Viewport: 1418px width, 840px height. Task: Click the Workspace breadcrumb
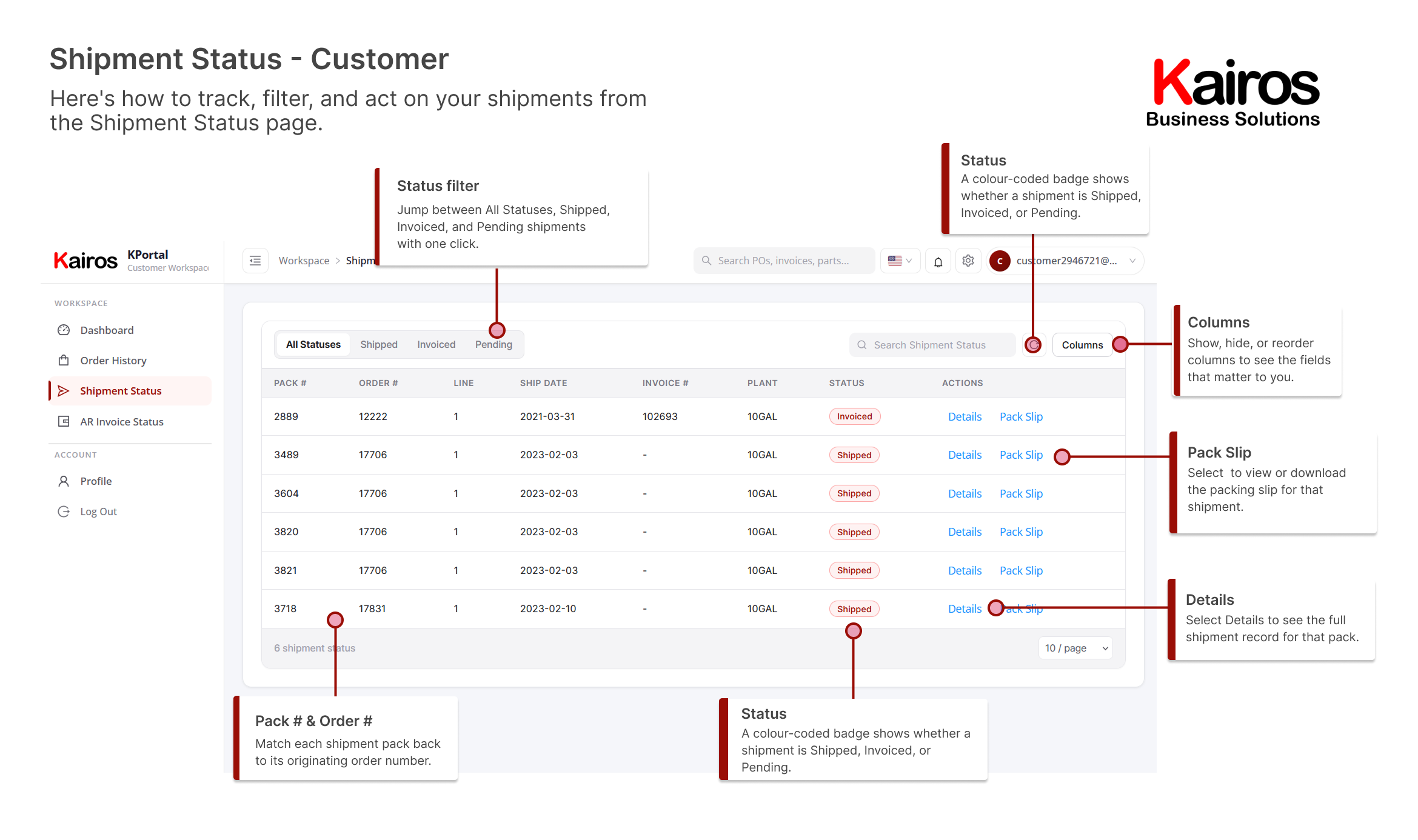click(x=304, y=261)
